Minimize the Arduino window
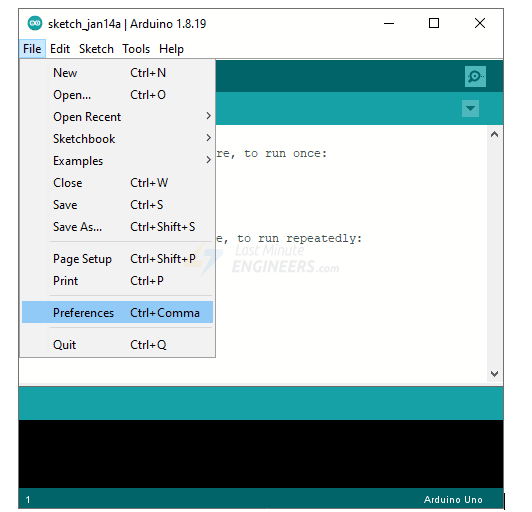The image size is (532, 512). pyautogui.click(x=389, y=23)
